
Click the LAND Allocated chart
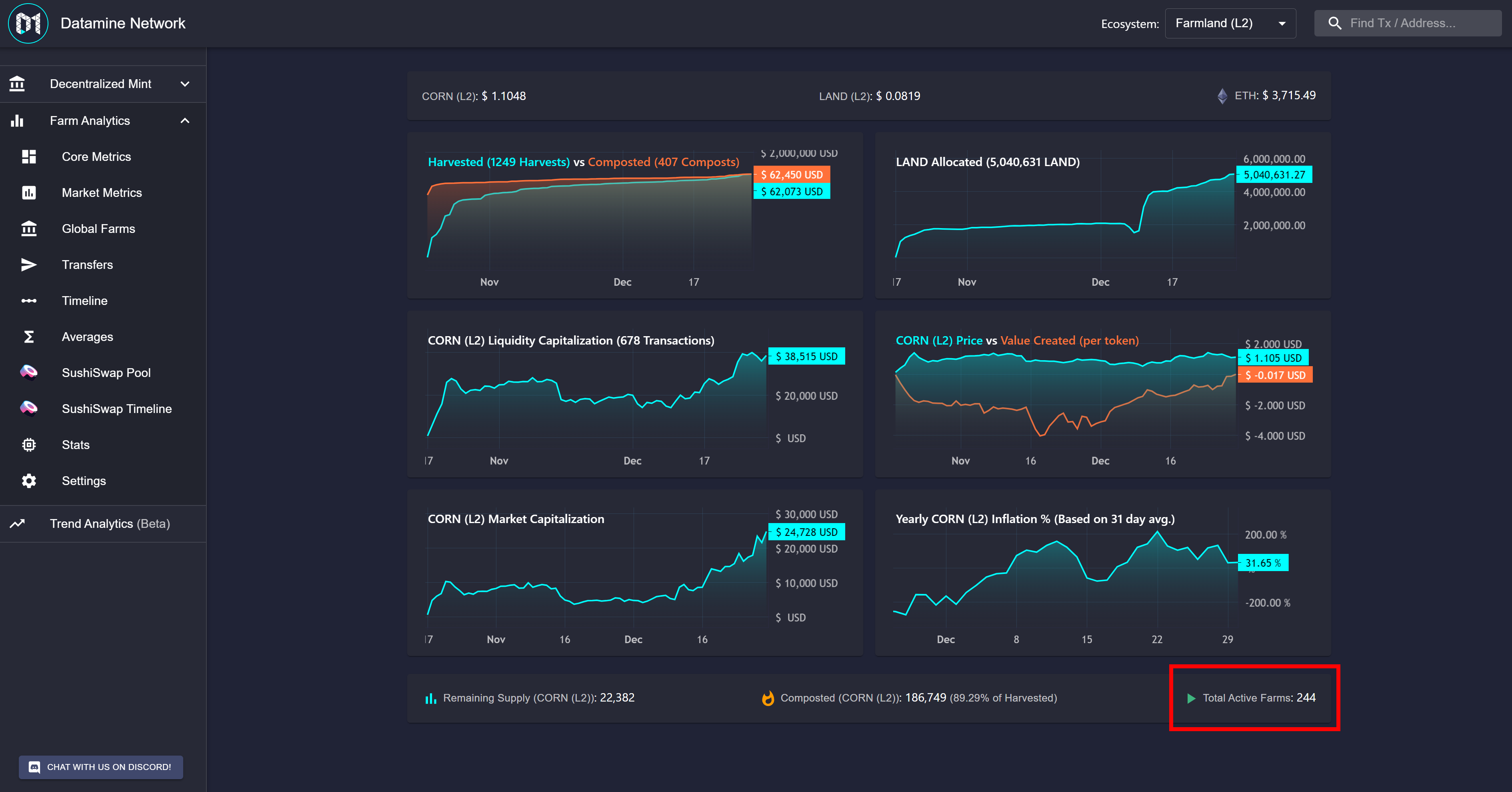pyautogui.click(x=1103, y=215)
